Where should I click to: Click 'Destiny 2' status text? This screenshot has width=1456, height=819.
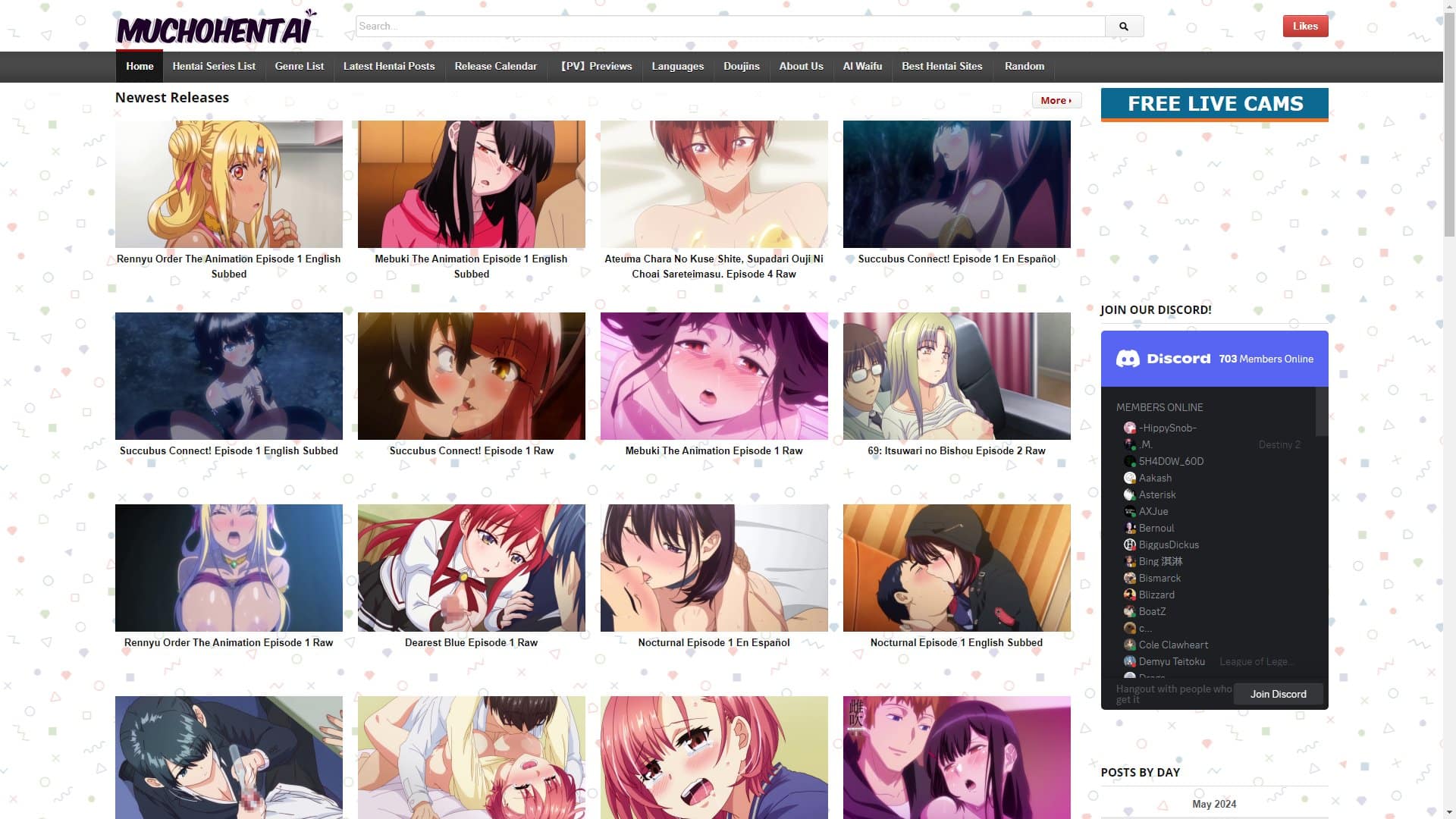pyautogui.click(x=1280, y=444)
